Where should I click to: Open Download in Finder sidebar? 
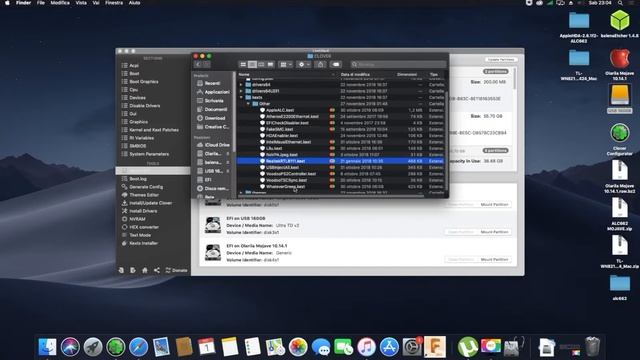pyautogui.click(x=211, y=118)
